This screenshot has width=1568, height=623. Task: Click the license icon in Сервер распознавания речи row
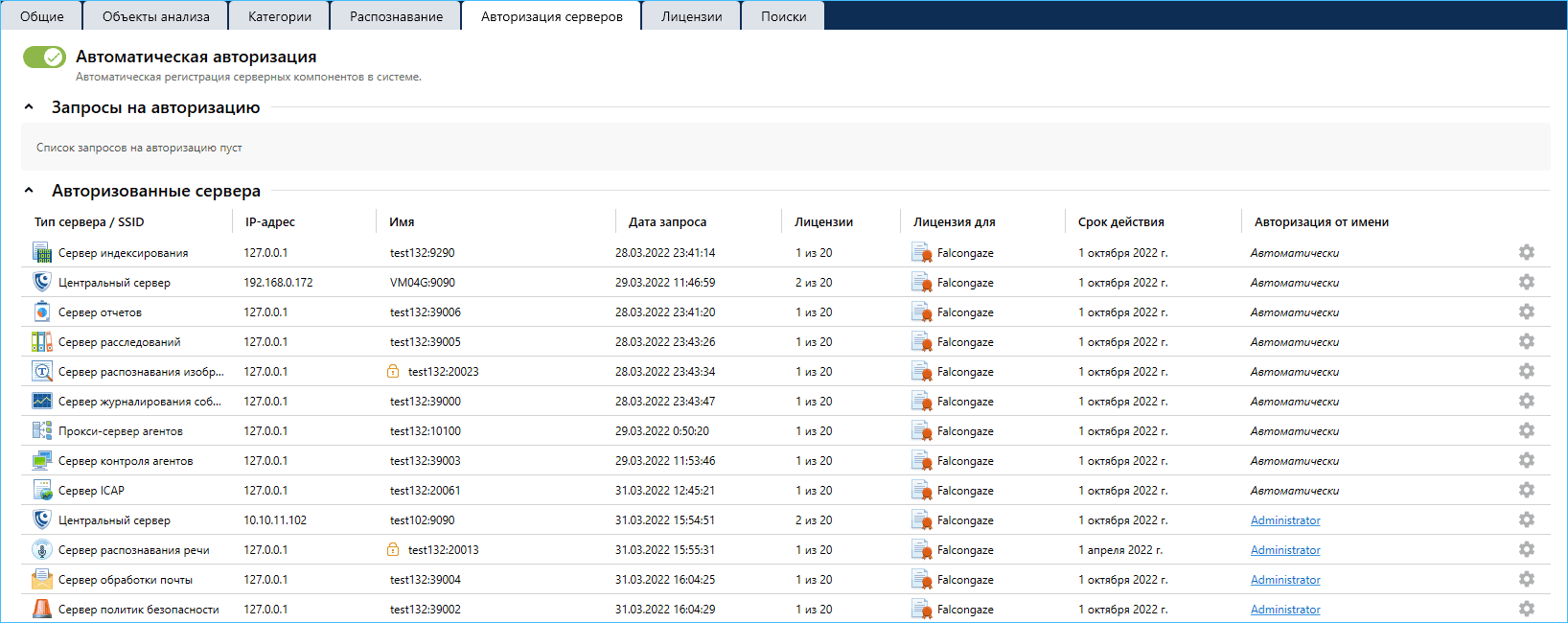921,550
